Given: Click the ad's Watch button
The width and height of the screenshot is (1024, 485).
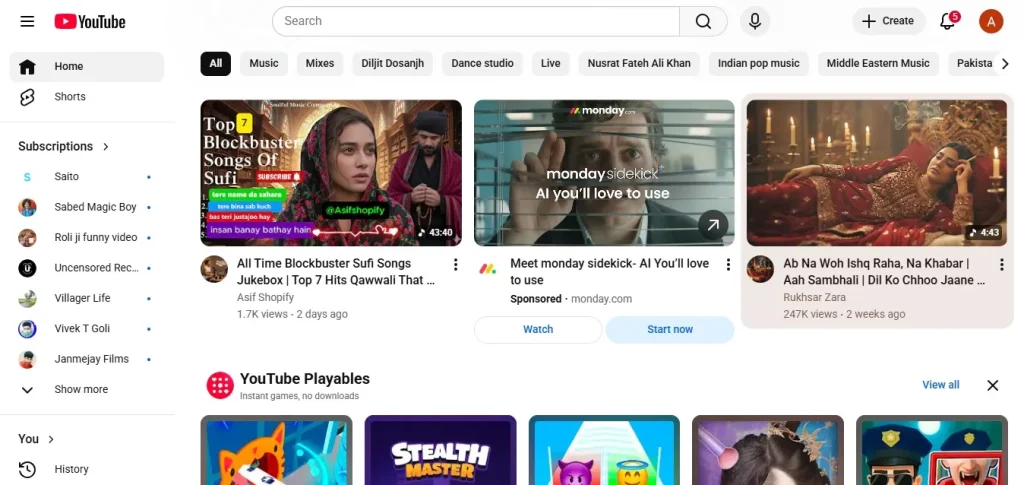Looking at the screenshot, I should (538, 330).
